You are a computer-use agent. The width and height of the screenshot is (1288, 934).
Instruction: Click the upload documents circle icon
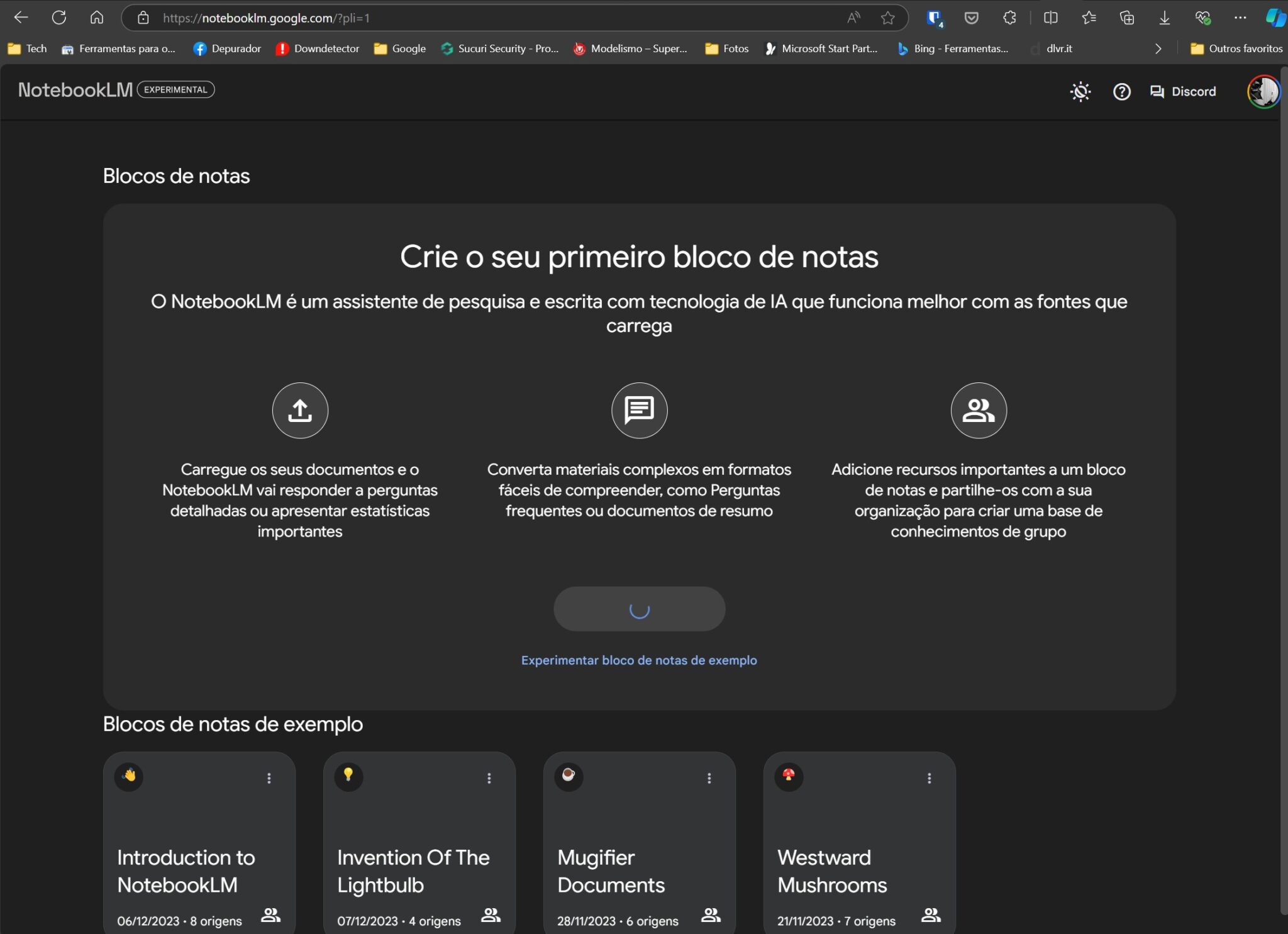pyautogui.click(x=300, y=410)
